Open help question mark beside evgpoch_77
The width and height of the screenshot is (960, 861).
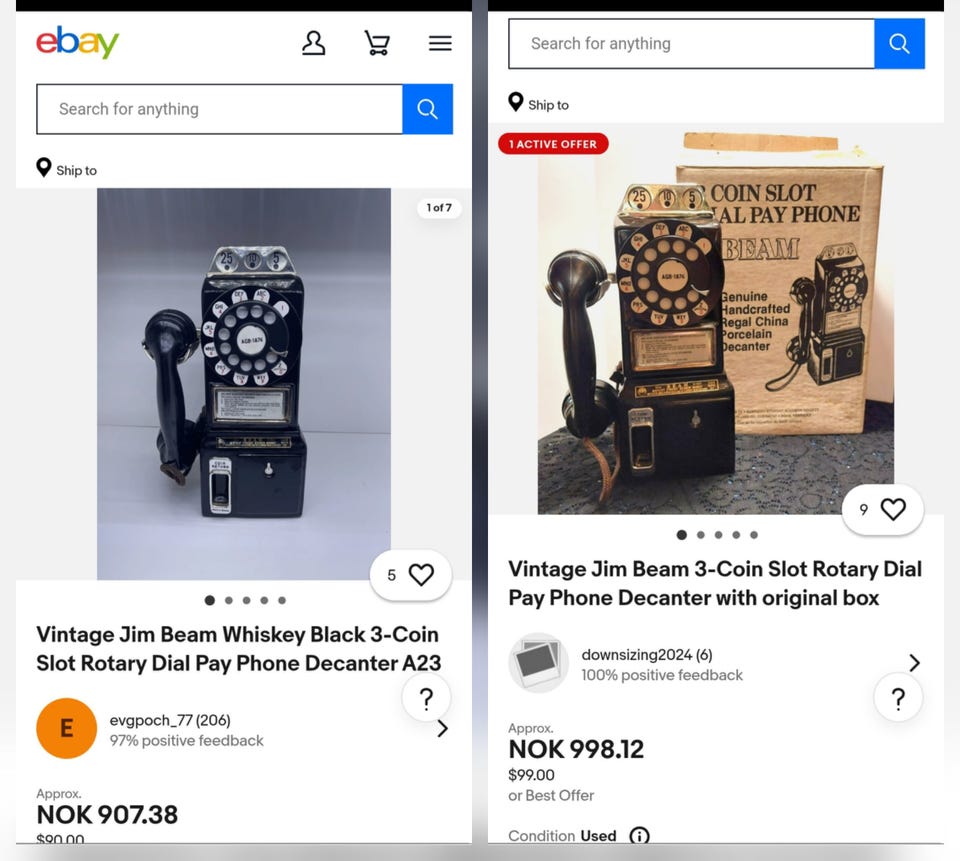coord(426,697)
